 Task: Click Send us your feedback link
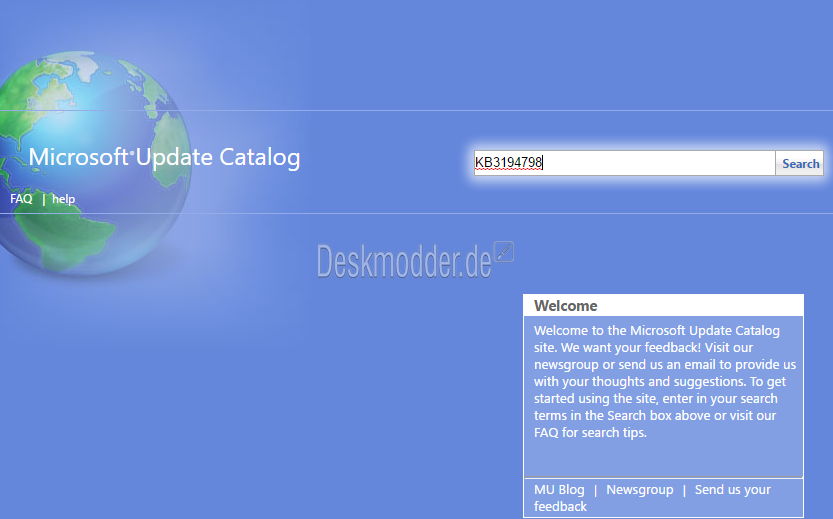tap(652, 498)
